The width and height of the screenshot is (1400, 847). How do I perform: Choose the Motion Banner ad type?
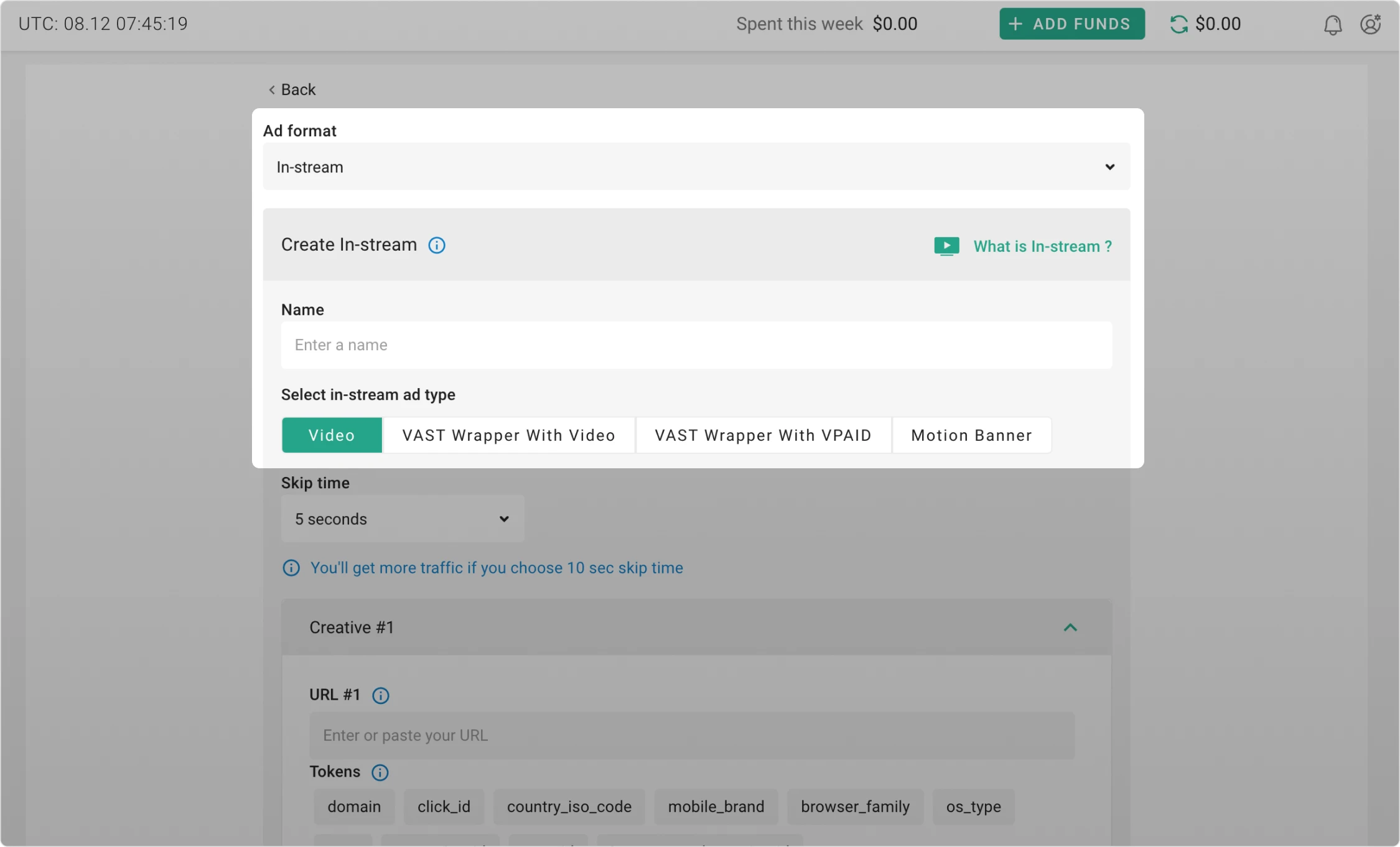point(971,435)
